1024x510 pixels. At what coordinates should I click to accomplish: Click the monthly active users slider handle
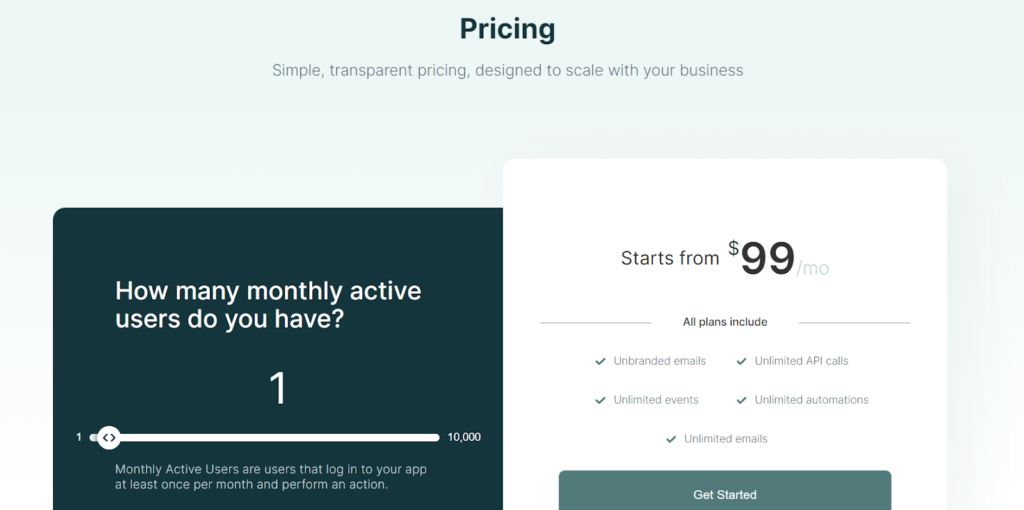[x=109, y=437]
